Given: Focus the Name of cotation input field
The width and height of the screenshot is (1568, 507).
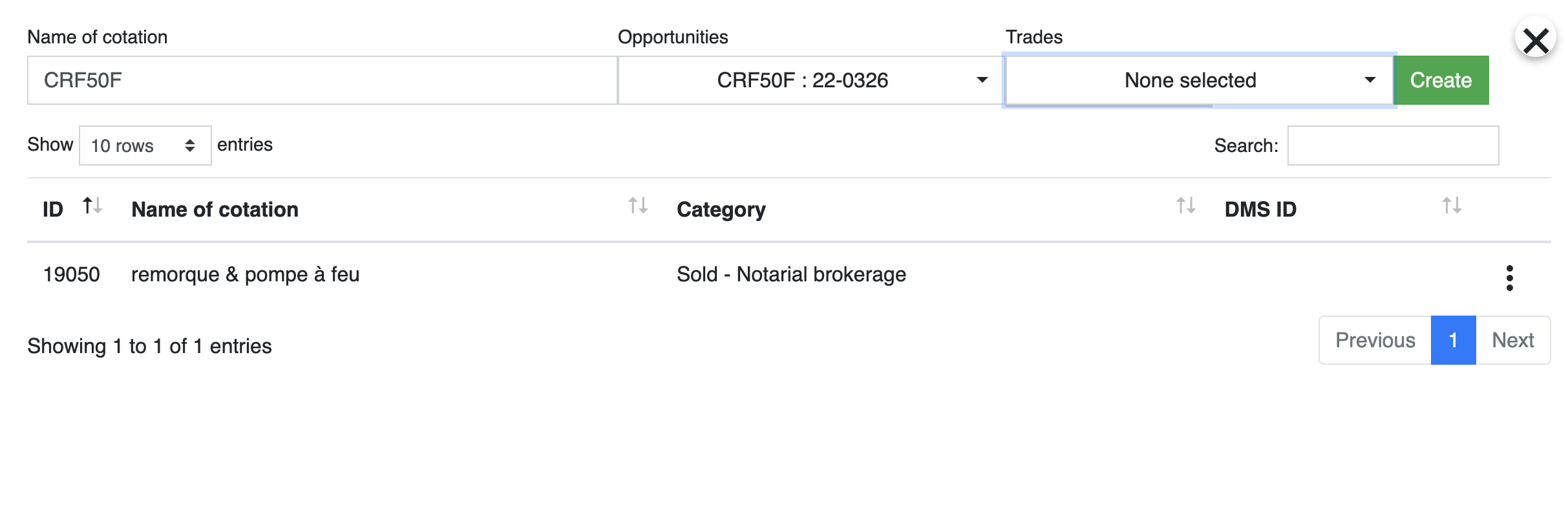Looking at the screenshot, I should coord(322,80).
